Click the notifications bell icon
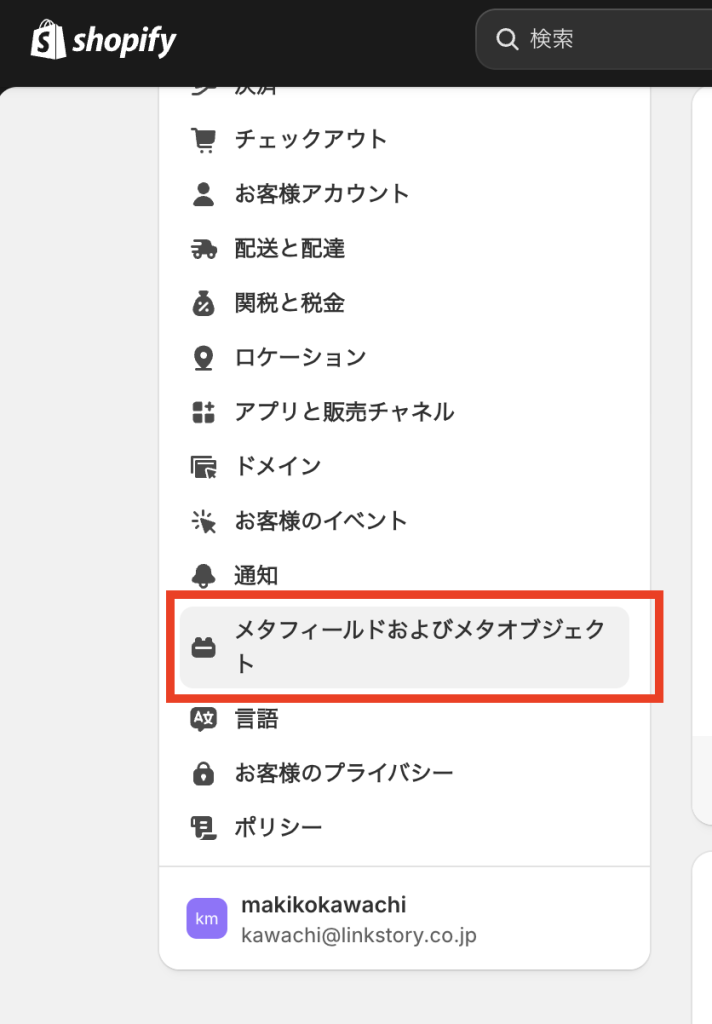Viewport: 712px width, 1024px height. click(x=203, y=576)
